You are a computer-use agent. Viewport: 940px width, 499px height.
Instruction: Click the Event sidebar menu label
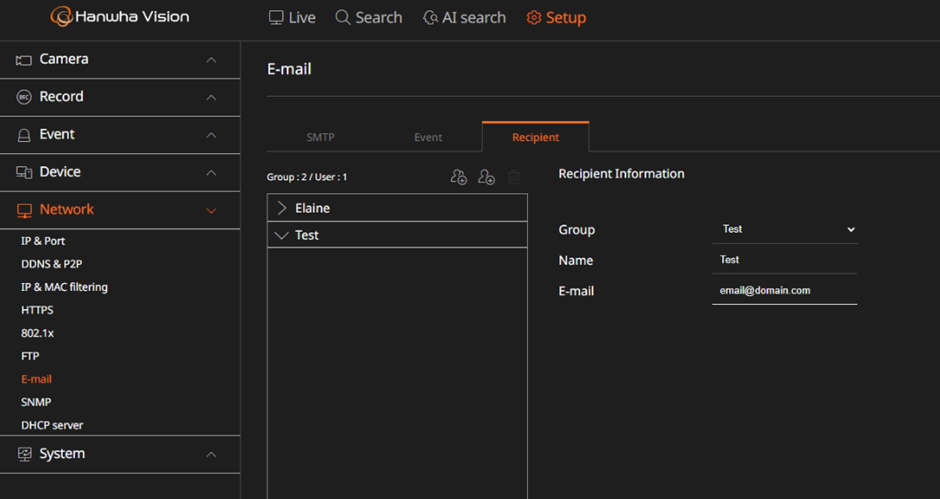click(x=57, y=134)
